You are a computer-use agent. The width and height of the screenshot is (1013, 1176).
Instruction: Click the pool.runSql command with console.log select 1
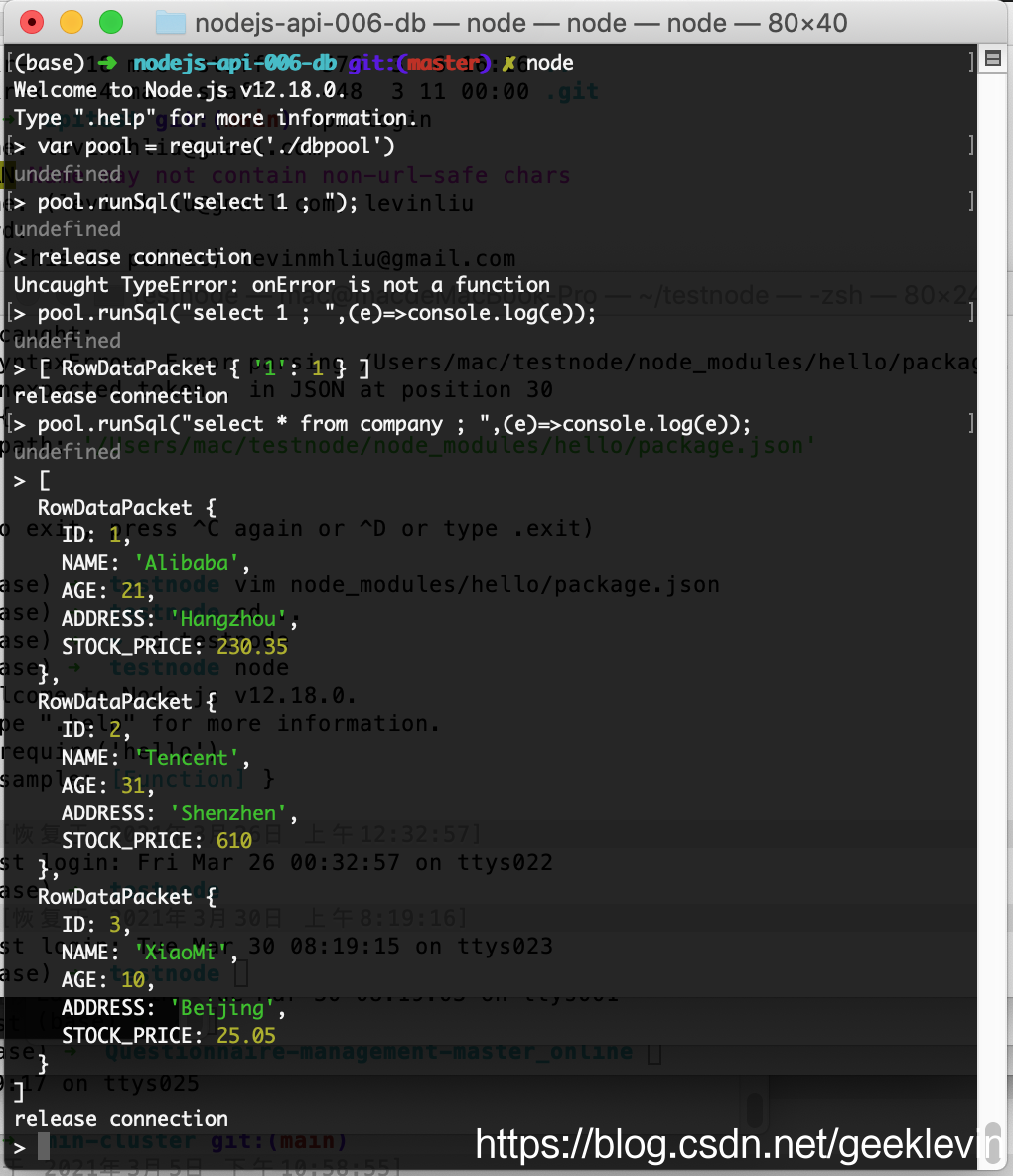pyautogui.click(x=317, y=313)
